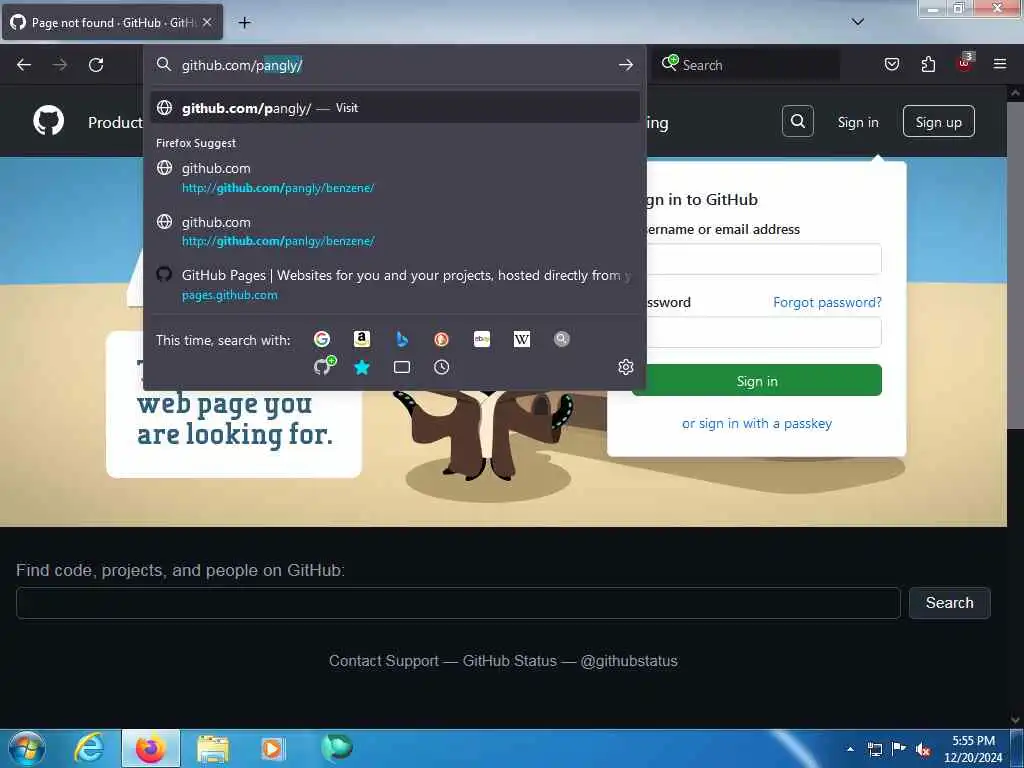Add GitHub search engine icon
The height and width of the screenshot is (768, 1024).
(x=324, y=366)
